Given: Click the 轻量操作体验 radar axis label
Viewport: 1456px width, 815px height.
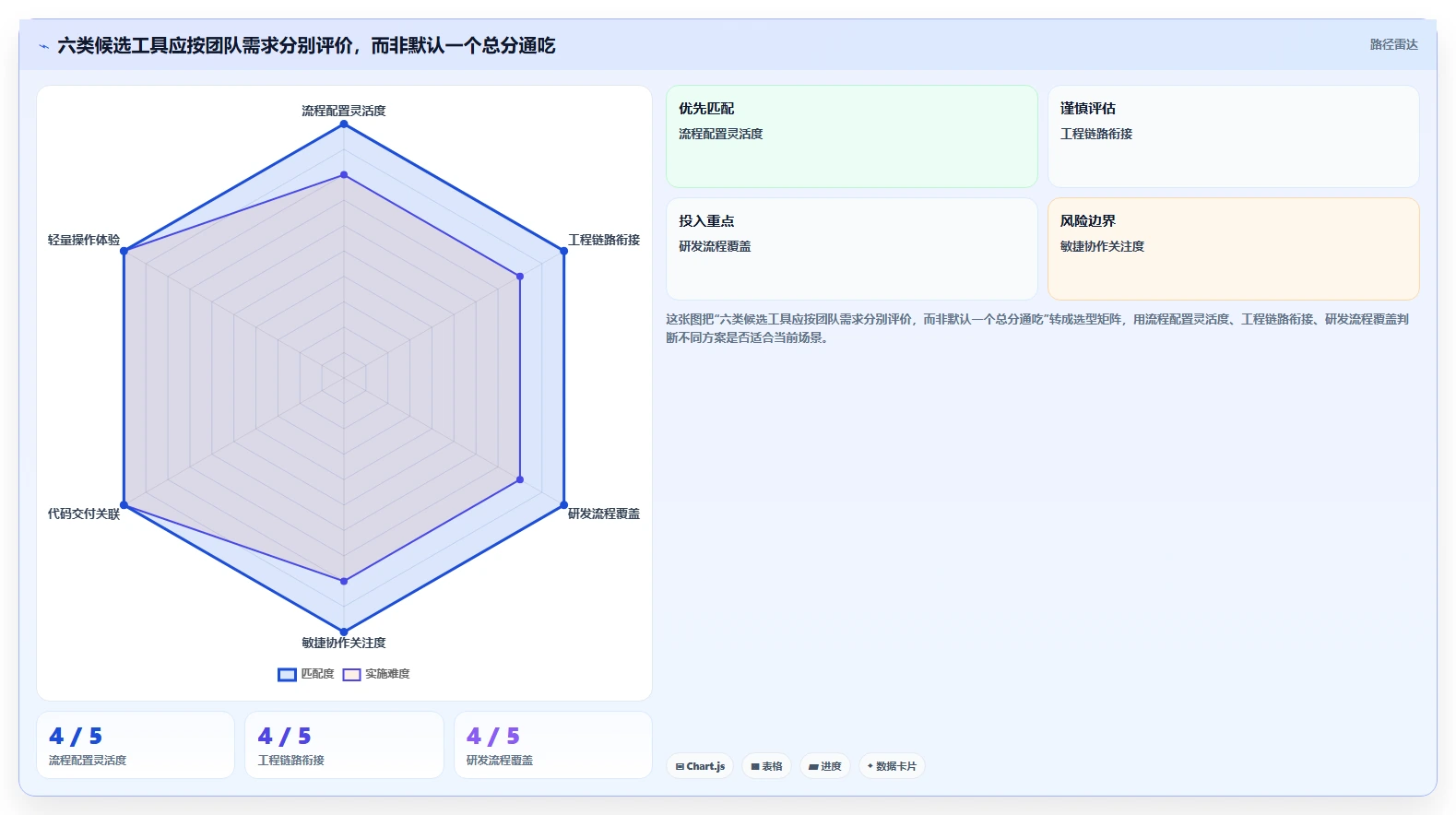Looking at the screenshot, I should pyautogui.click(x=84, y=240).
